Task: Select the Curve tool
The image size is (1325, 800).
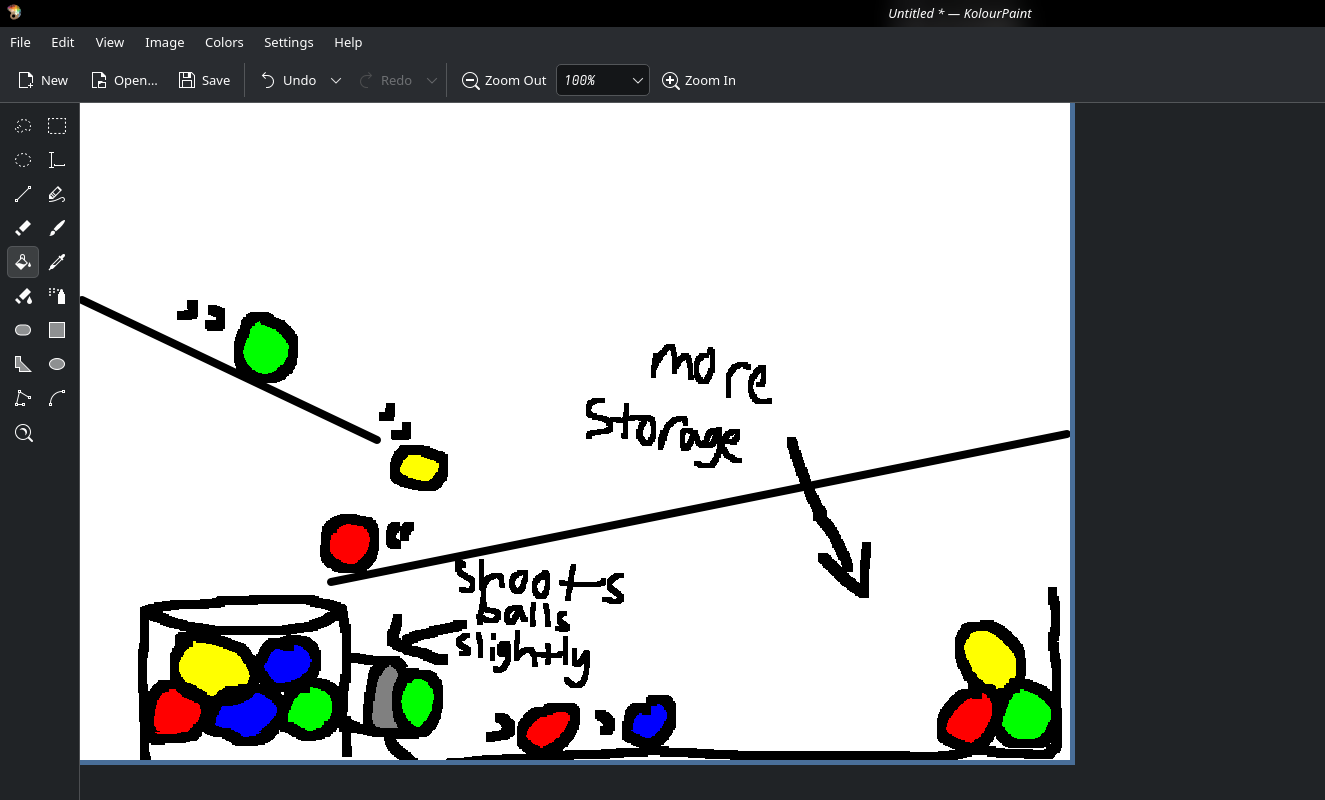Action: click(57, 398)
